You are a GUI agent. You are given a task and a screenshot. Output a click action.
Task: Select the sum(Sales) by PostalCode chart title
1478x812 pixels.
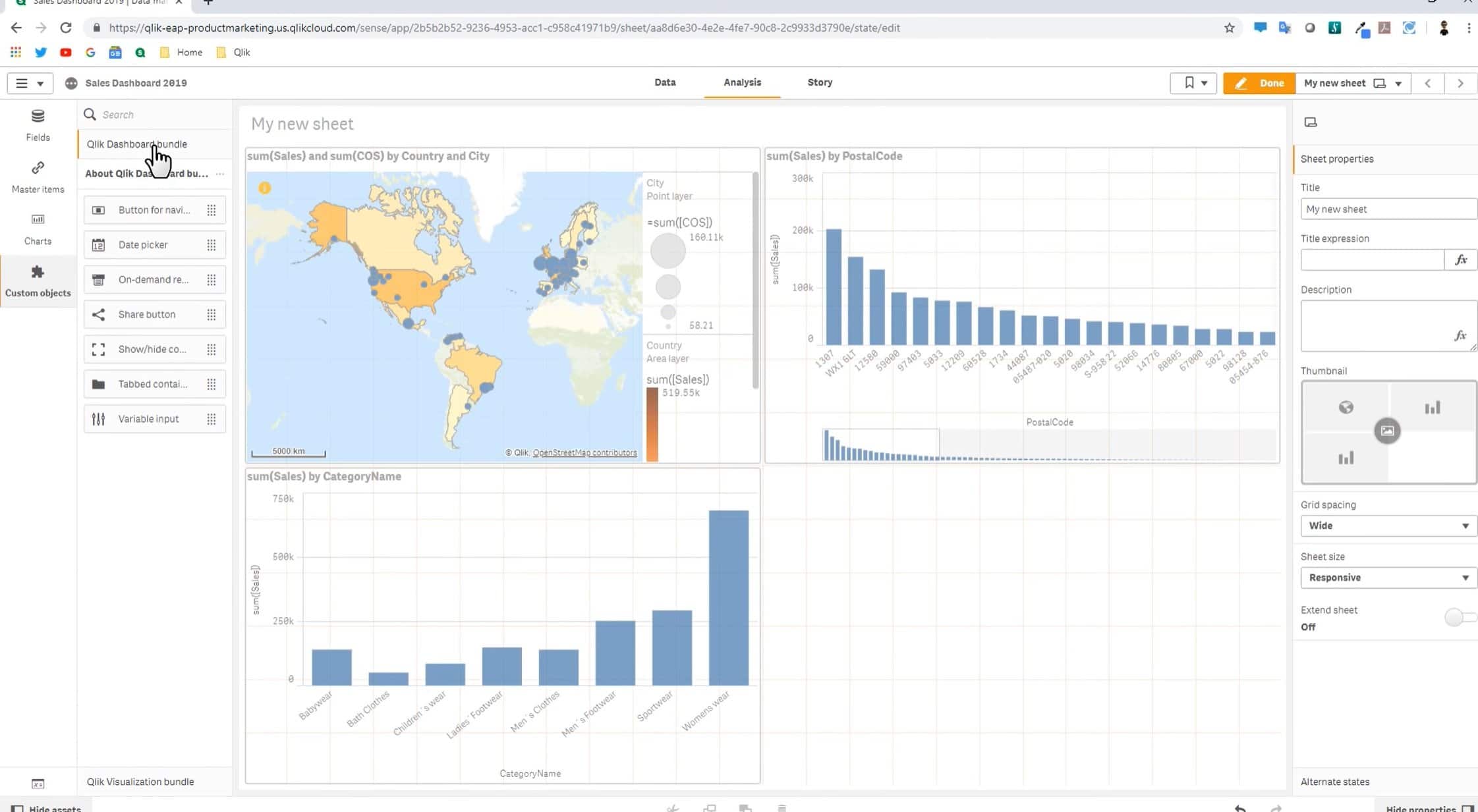(x=834, y=156)
